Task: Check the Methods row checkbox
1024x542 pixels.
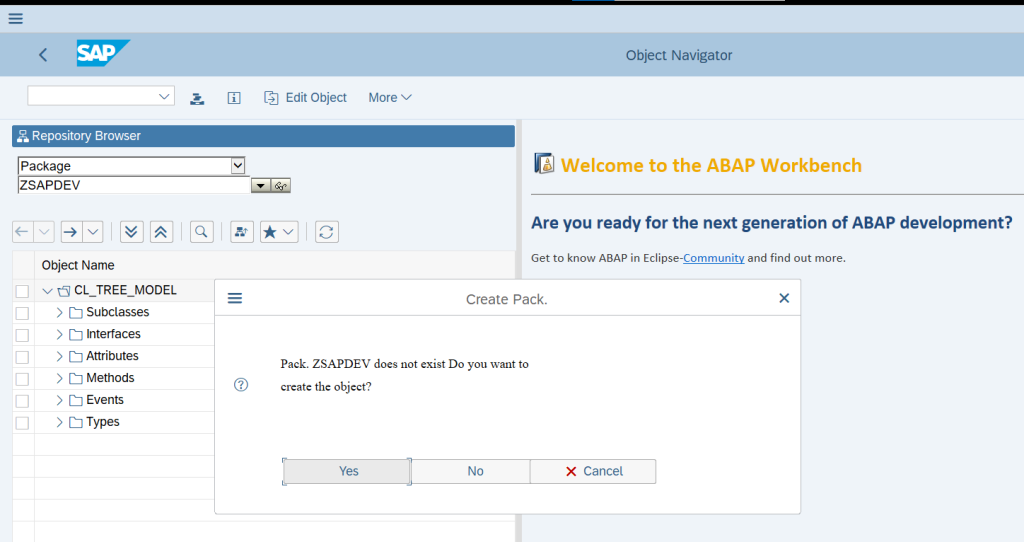Action: [22, 379]
